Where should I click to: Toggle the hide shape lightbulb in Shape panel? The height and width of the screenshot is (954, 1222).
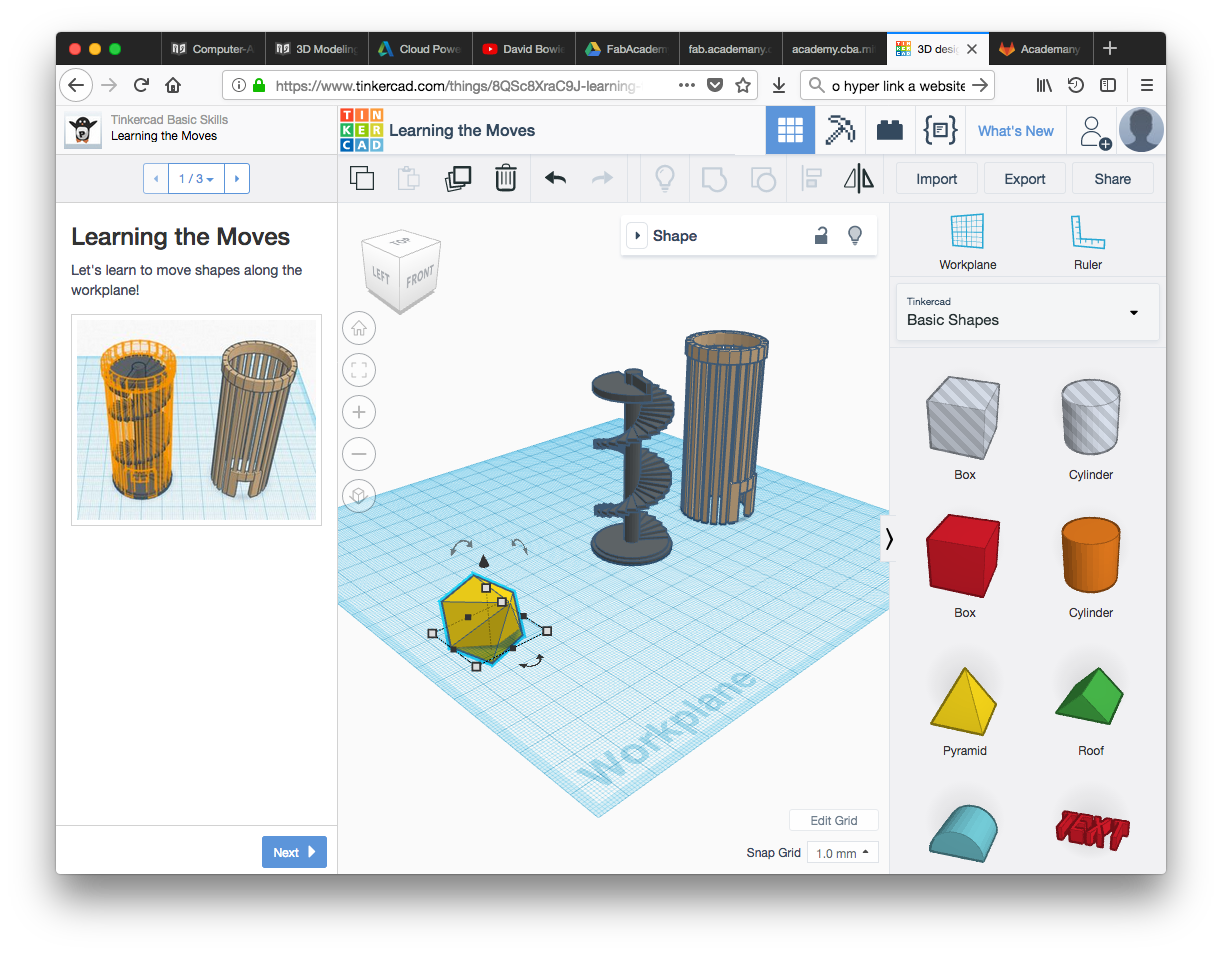coord(855,235)
